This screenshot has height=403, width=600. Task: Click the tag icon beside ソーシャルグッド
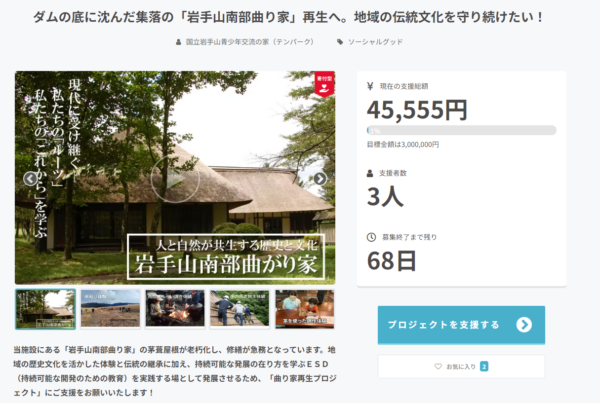pos(340,42)
